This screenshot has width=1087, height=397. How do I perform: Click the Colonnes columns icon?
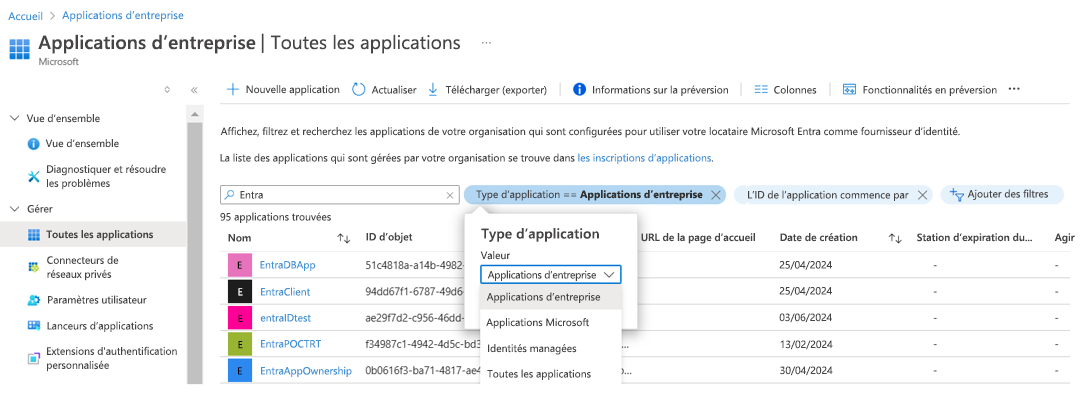(761, 89)
